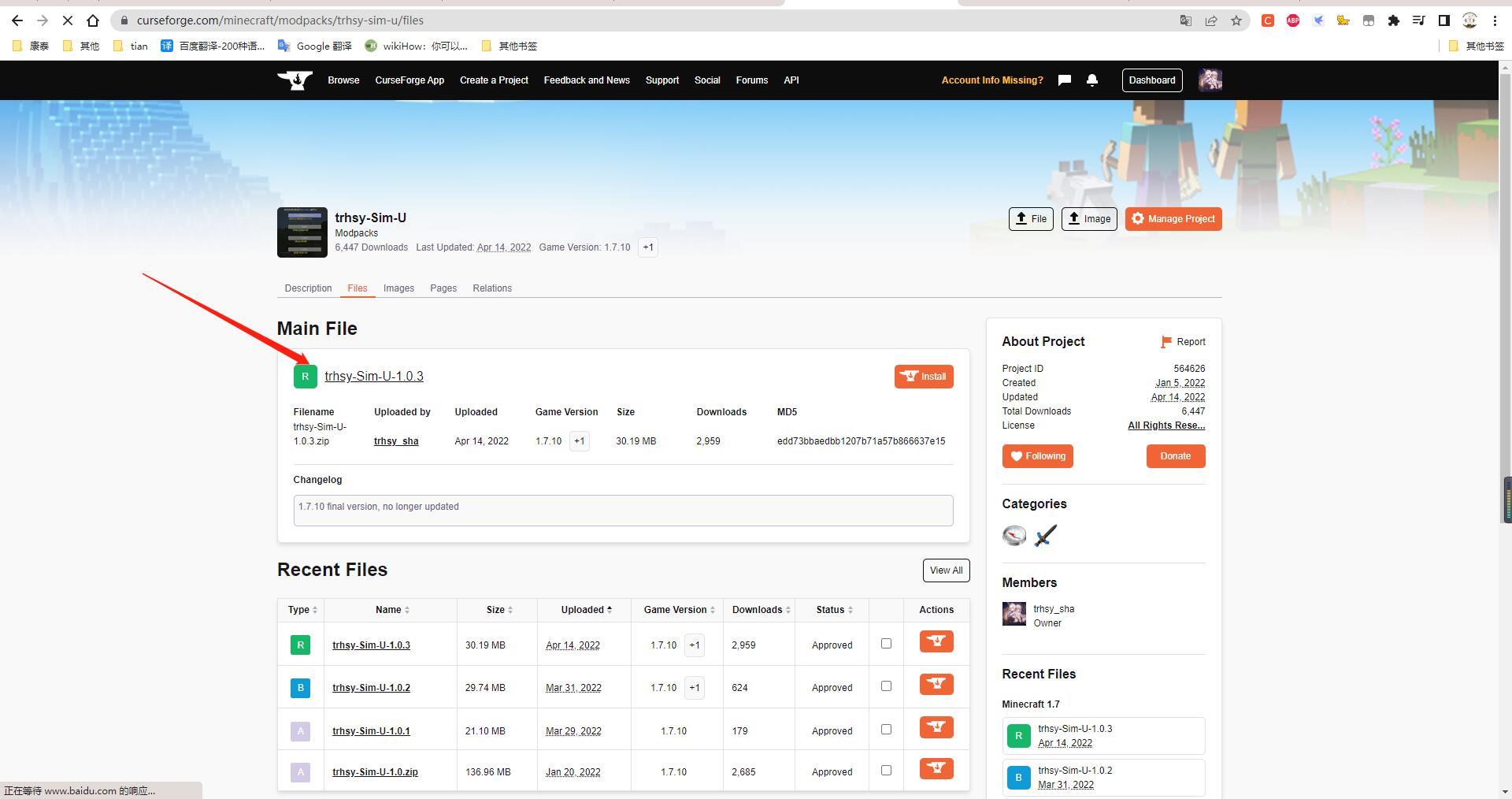Click the sword category icon
Viewport: 1512px width, 799px height.
(x=1046, y=536)
